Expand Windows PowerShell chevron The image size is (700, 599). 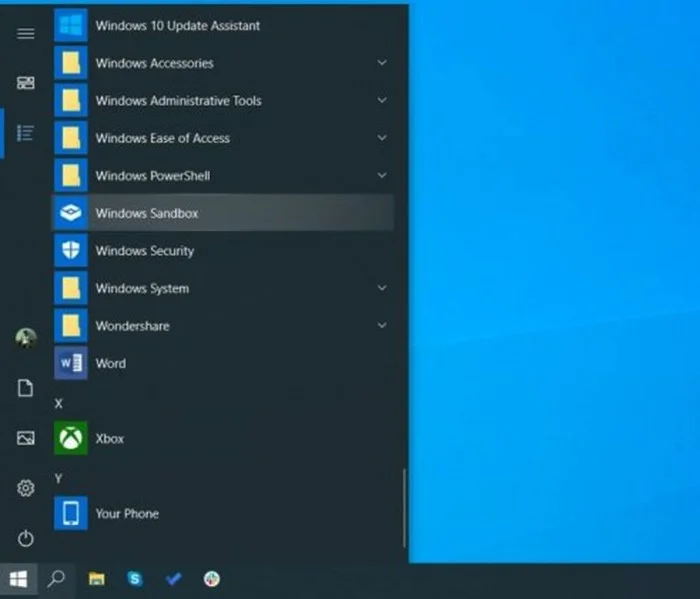[x=382, y=175]
